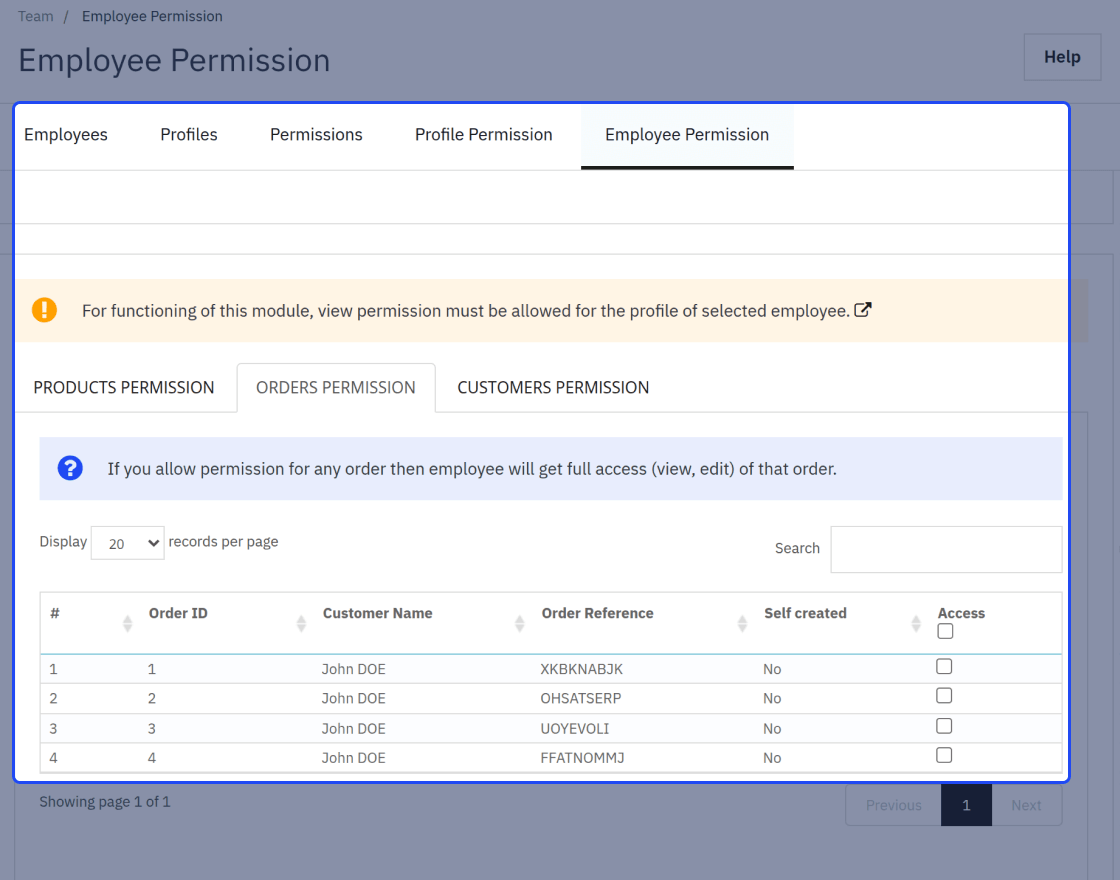Sort by Order Reference column arrows
This screenshot has height=880, width=1120.
(742, 624)
